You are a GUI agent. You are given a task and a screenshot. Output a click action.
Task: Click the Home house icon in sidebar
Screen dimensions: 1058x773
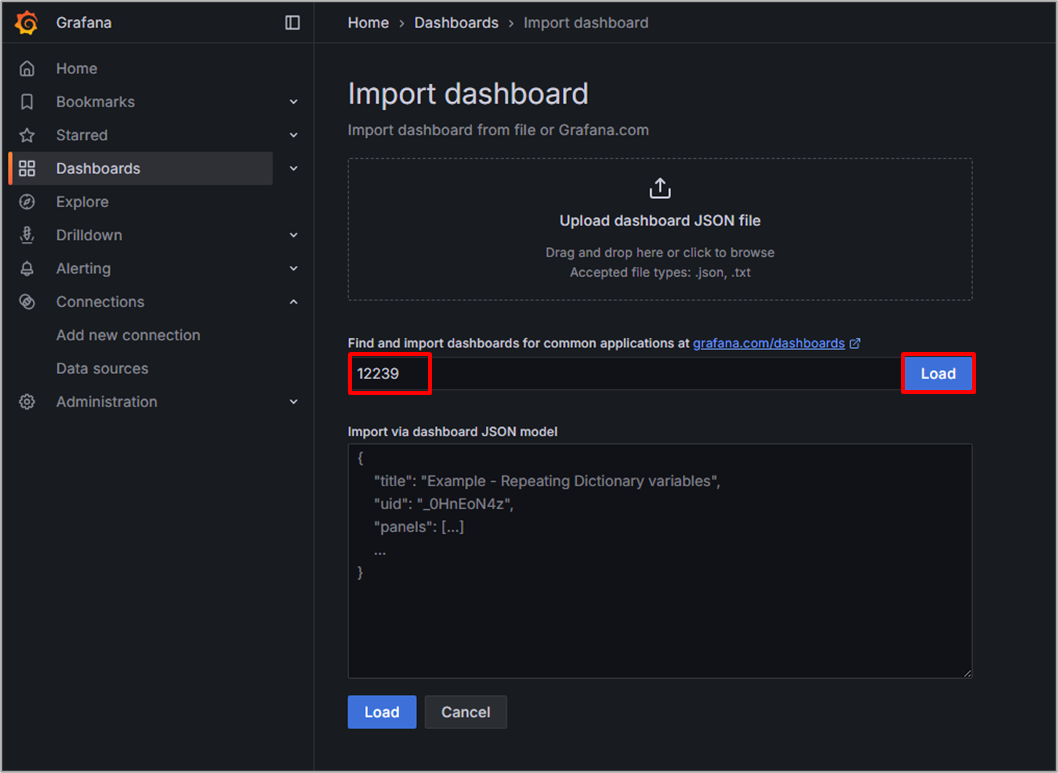pos(27,69)
